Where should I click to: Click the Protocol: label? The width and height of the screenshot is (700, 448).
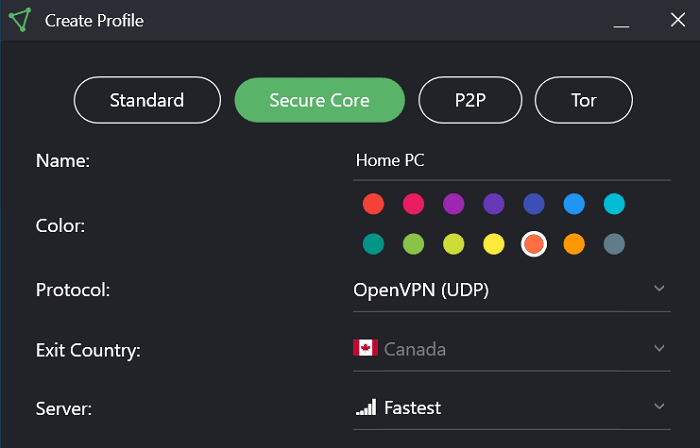[73, 290]
